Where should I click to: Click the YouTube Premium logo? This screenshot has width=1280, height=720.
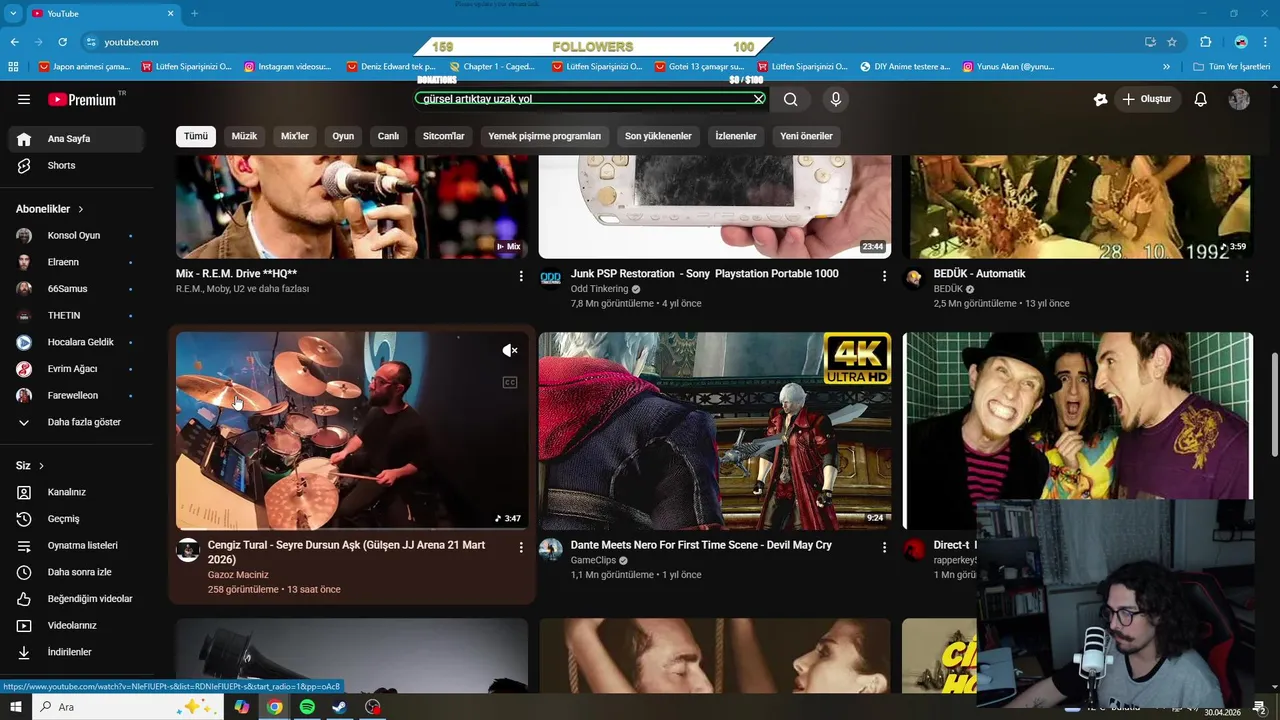[82, 99]
